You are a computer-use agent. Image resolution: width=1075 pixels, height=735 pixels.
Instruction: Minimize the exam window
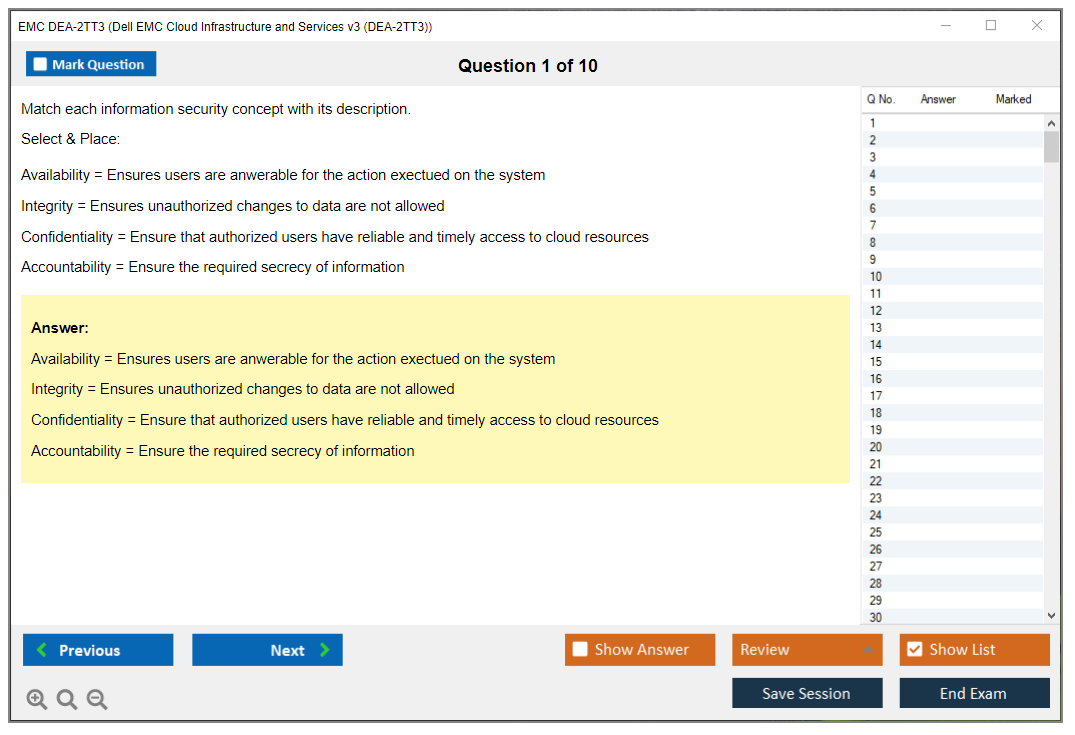[945, 26]
